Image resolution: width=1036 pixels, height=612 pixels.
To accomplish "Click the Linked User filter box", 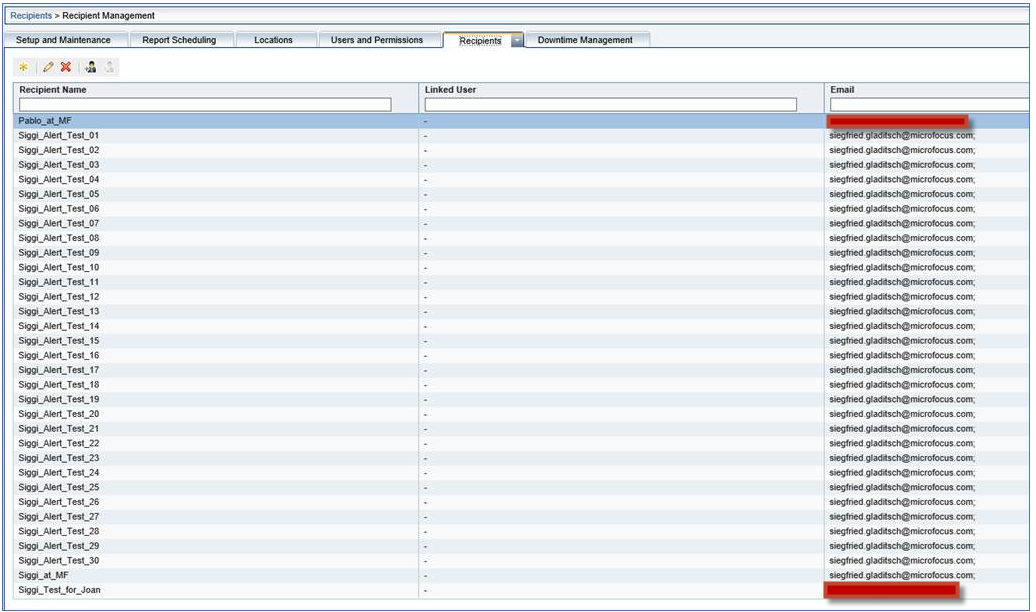I will pos(610,103).
